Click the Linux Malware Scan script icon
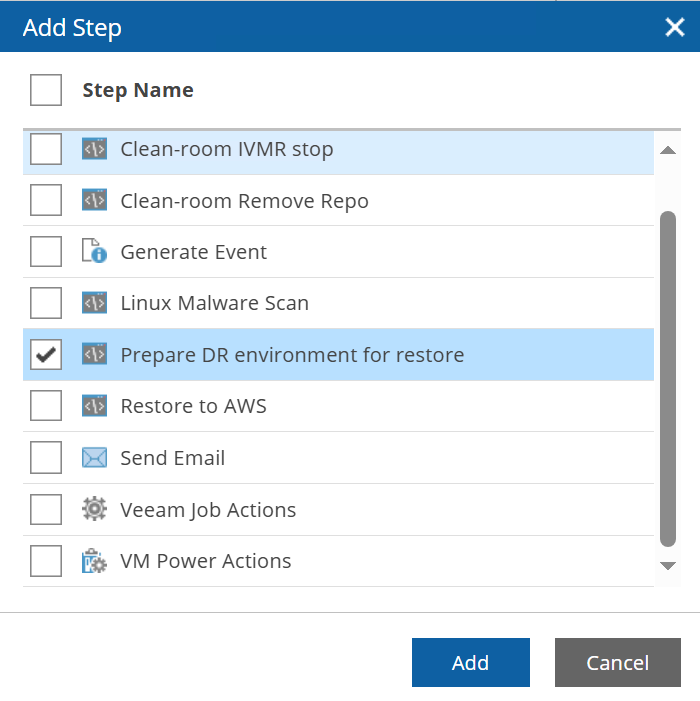700x701 pixels. click(94, 303)
